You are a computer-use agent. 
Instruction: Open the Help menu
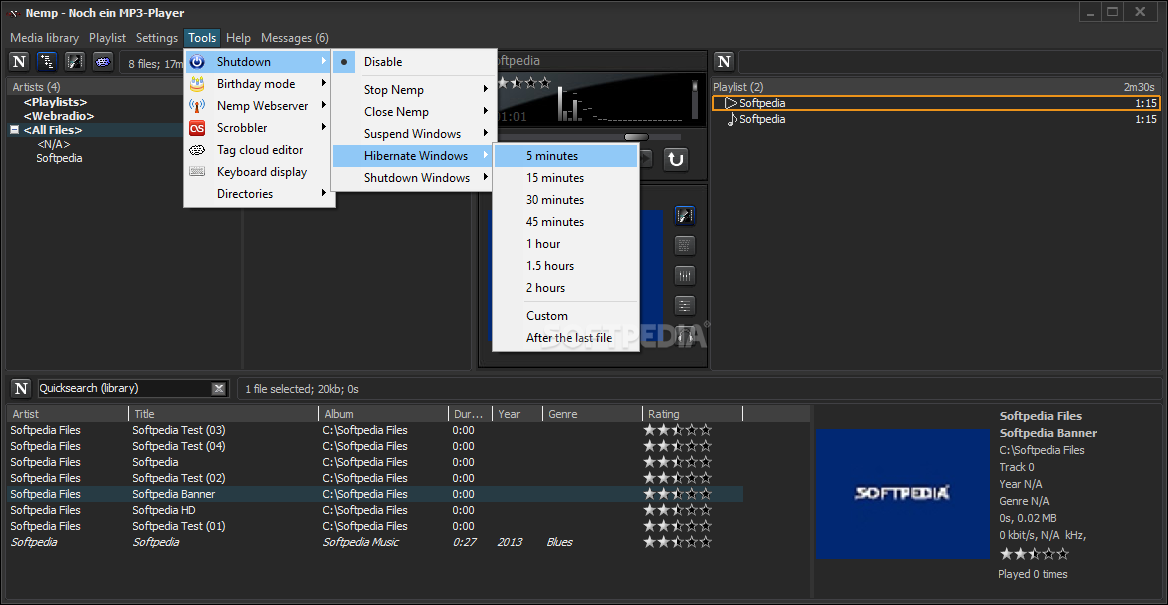[x=238, y=38]
